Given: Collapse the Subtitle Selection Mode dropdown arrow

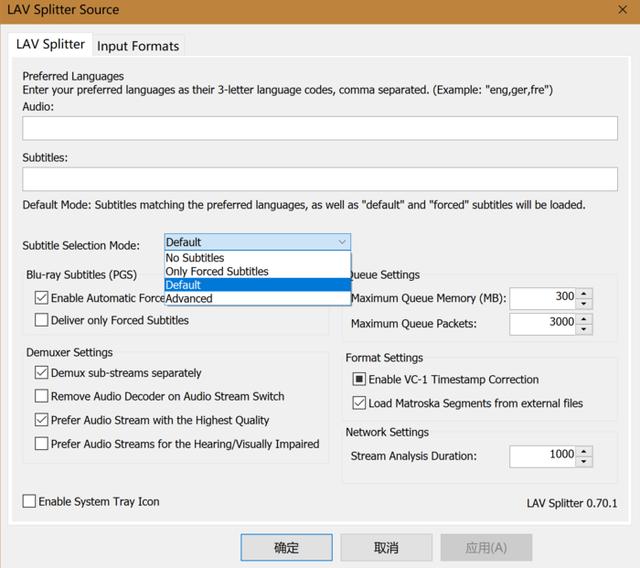Looking at the screenshot, I should coord(342,242).
